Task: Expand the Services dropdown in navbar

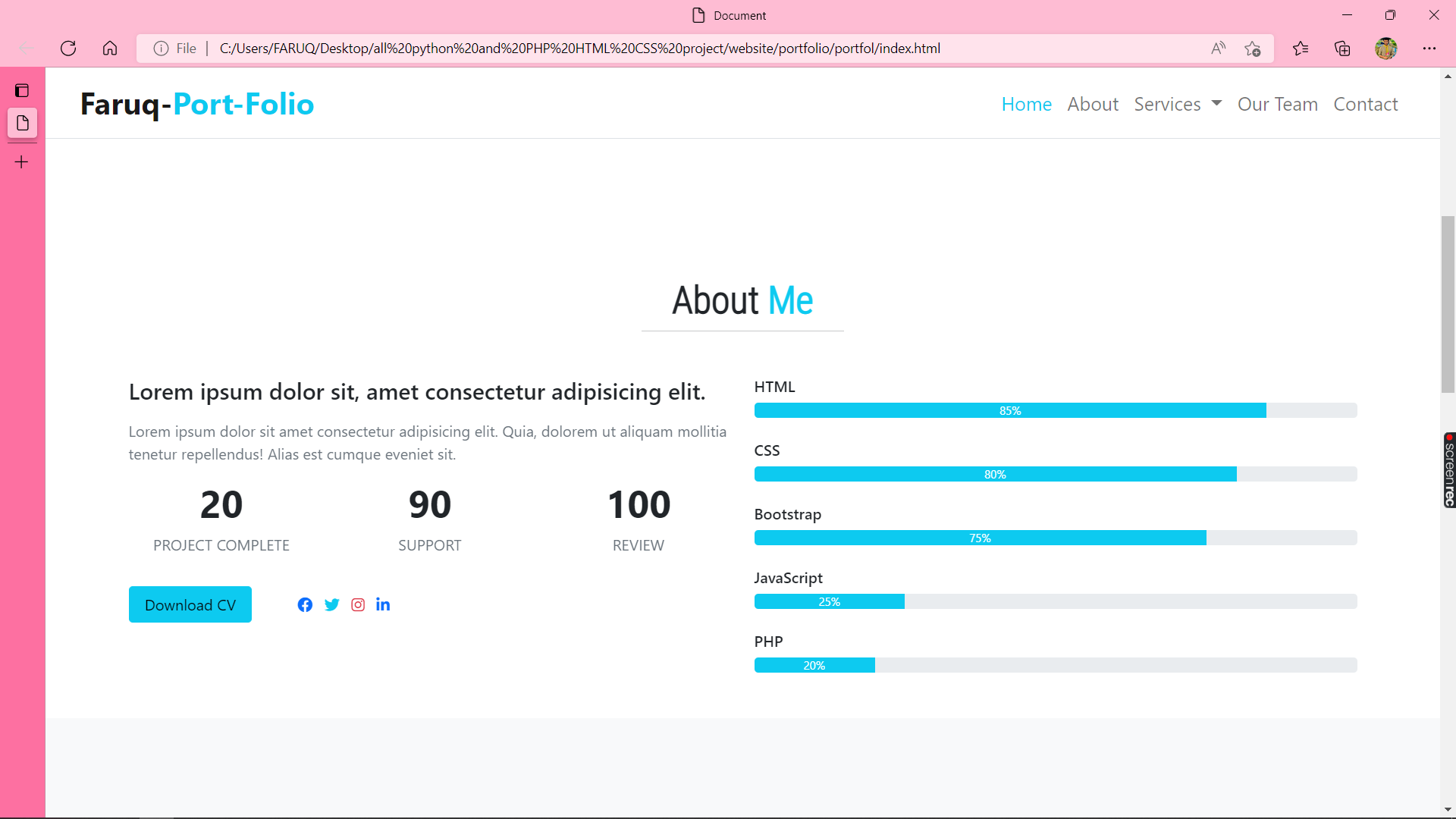Action: click(1177, 104)
